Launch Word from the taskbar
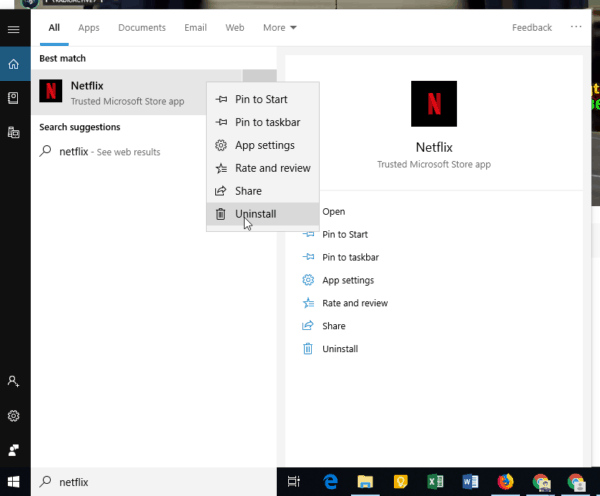The image size is (600, 496). 470,482
